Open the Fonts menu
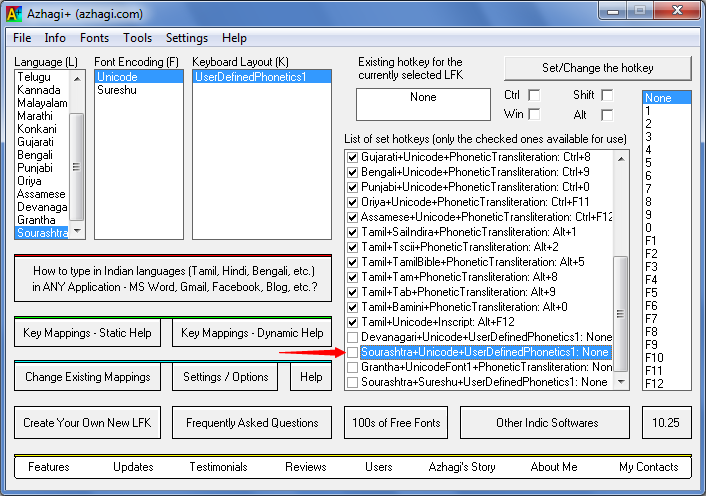The width and height of the screenshot is (706, 496). 95,38
